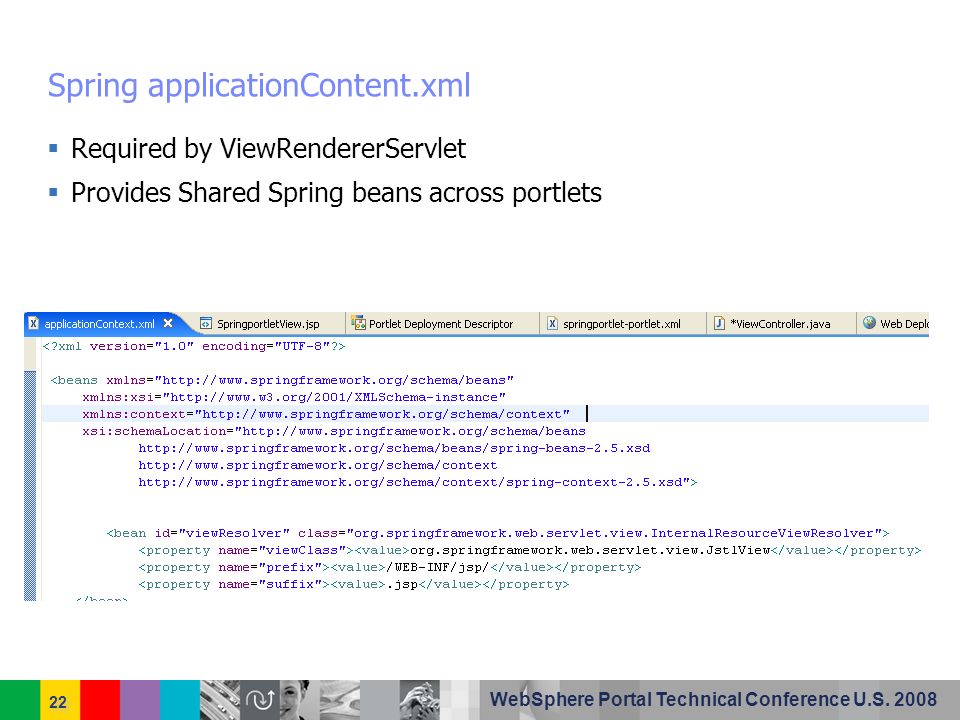Click the Portlet Deployment Descriptor icon
960x720 pixels.
tap(358, 323)
